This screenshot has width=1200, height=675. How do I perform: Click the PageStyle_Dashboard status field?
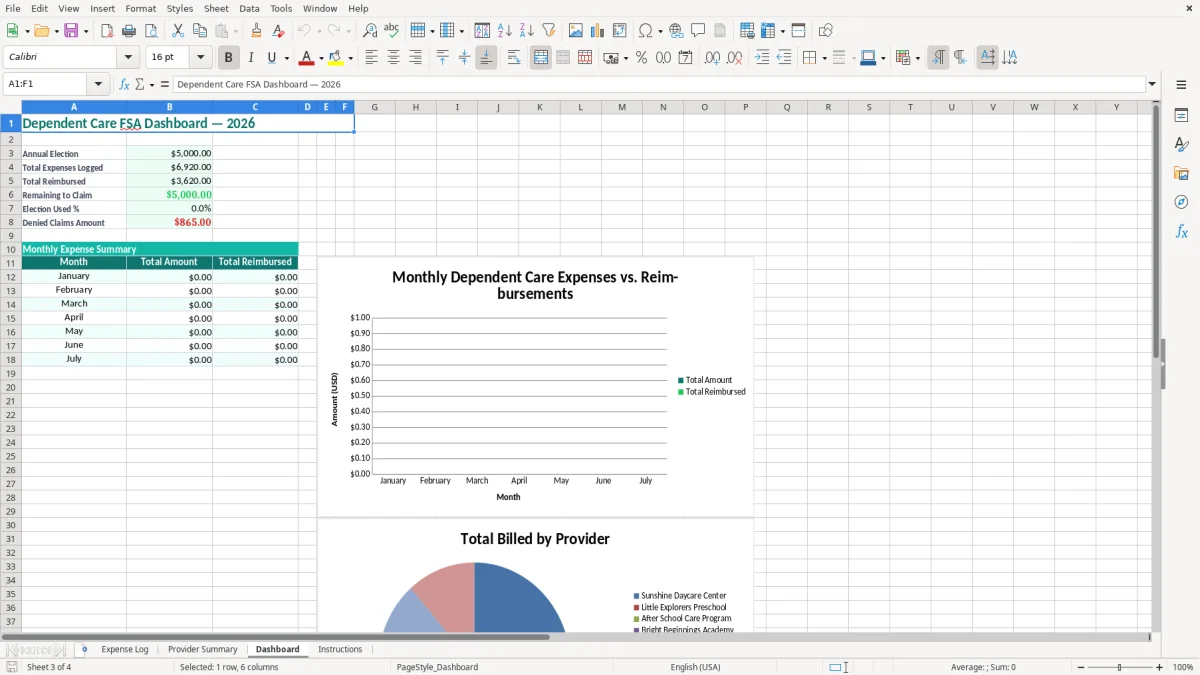pyautogui.click(x=437, y=667)
